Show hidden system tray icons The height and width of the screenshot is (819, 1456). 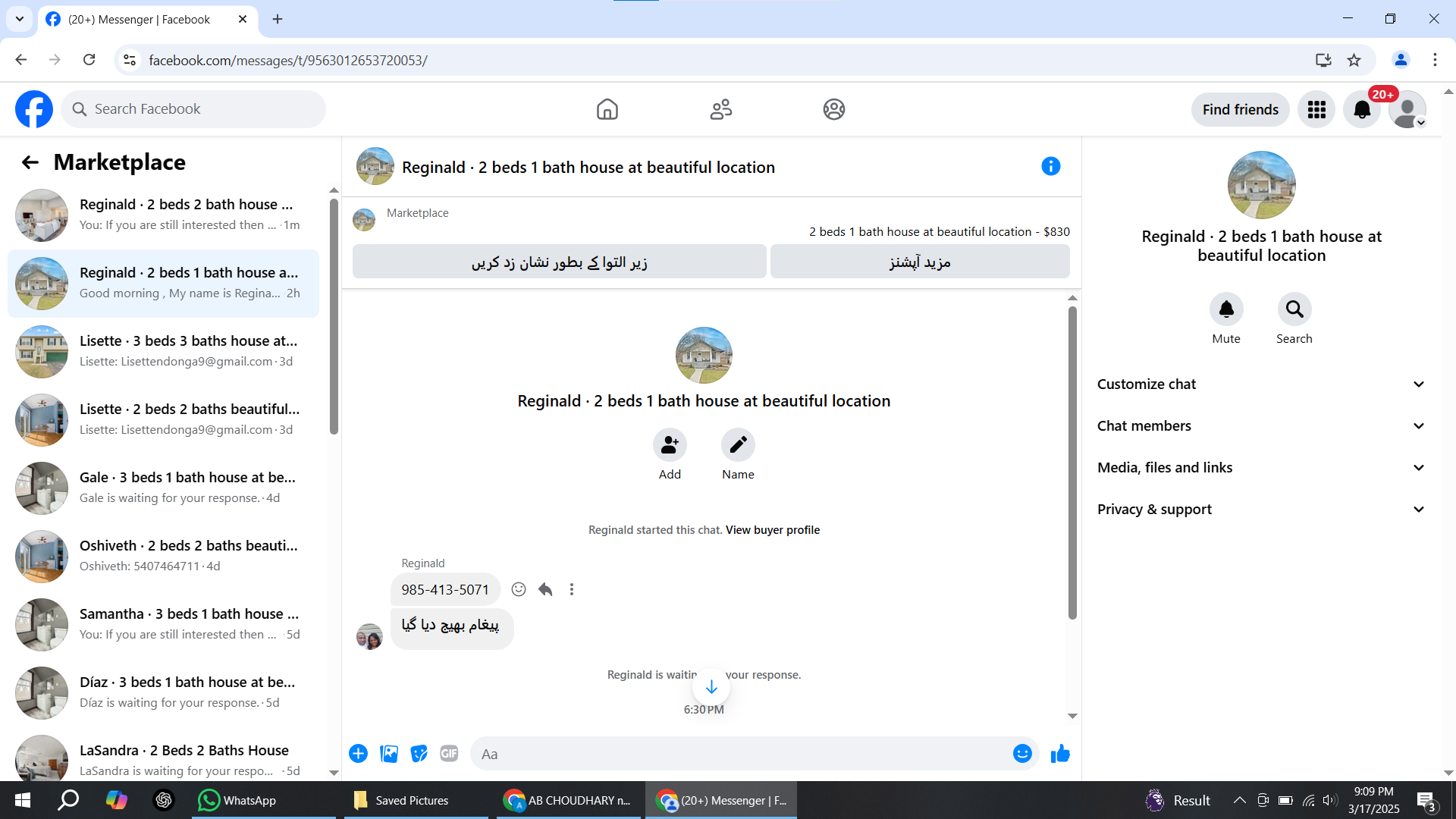tap(1239, 800)
